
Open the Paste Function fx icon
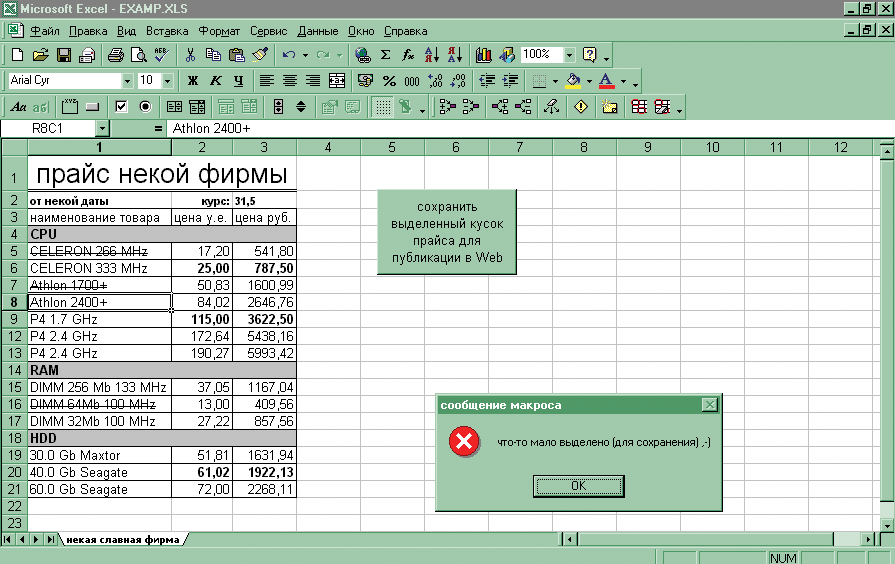coord(408,55)
